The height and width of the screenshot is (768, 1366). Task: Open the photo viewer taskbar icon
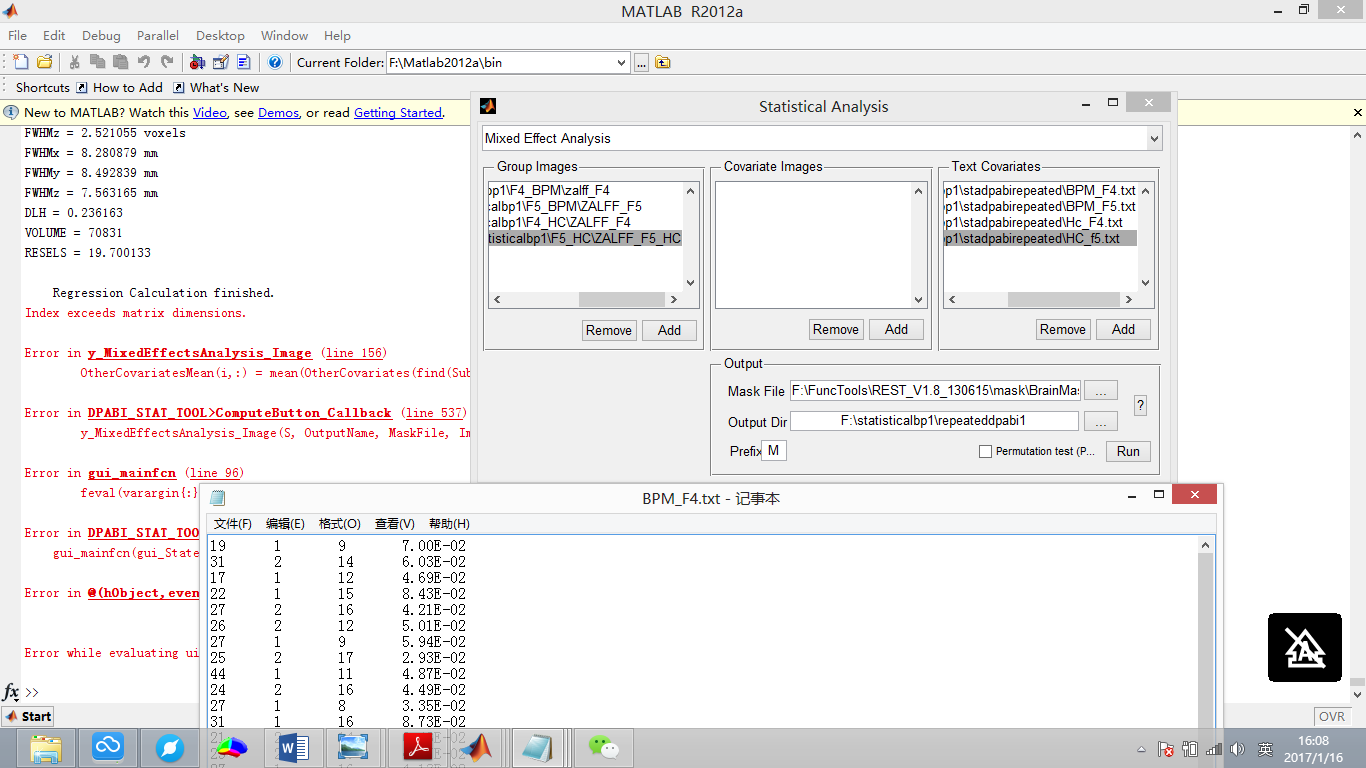pos(353,747)
